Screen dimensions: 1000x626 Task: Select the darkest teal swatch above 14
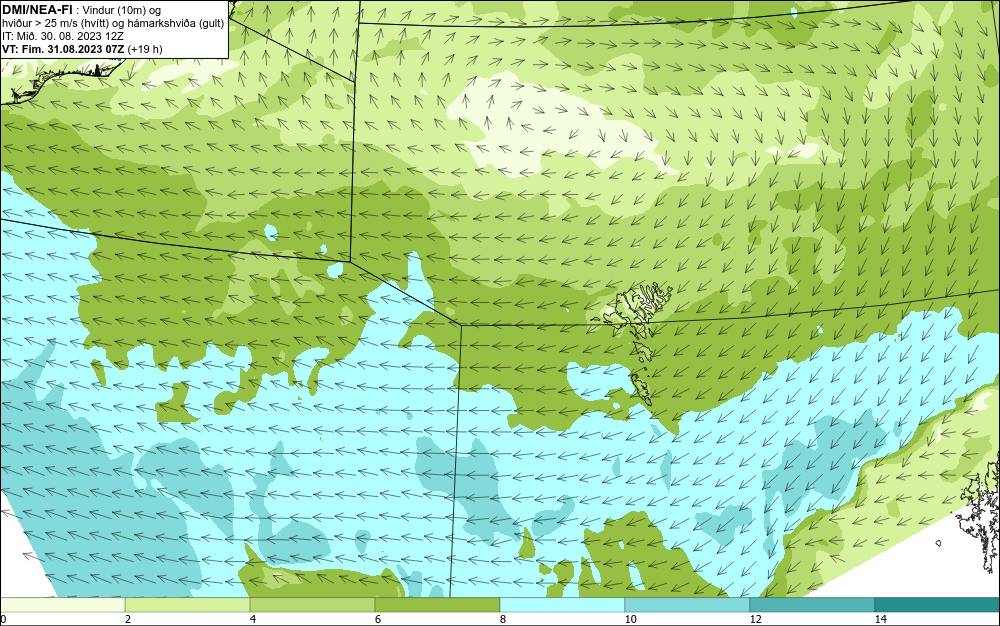(x=938, y=604)
